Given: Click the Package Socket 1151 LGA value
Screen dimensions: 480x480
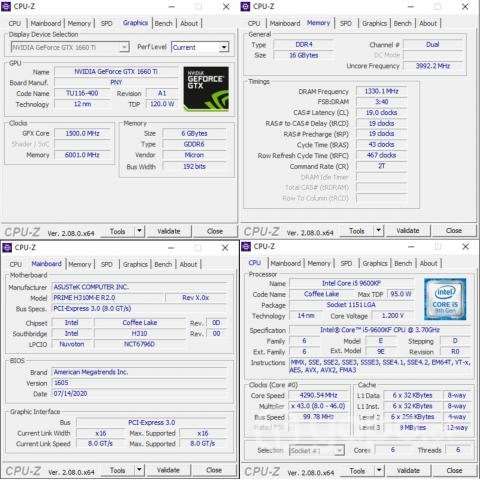Looking at the screenshot, I should coord(351,305).
